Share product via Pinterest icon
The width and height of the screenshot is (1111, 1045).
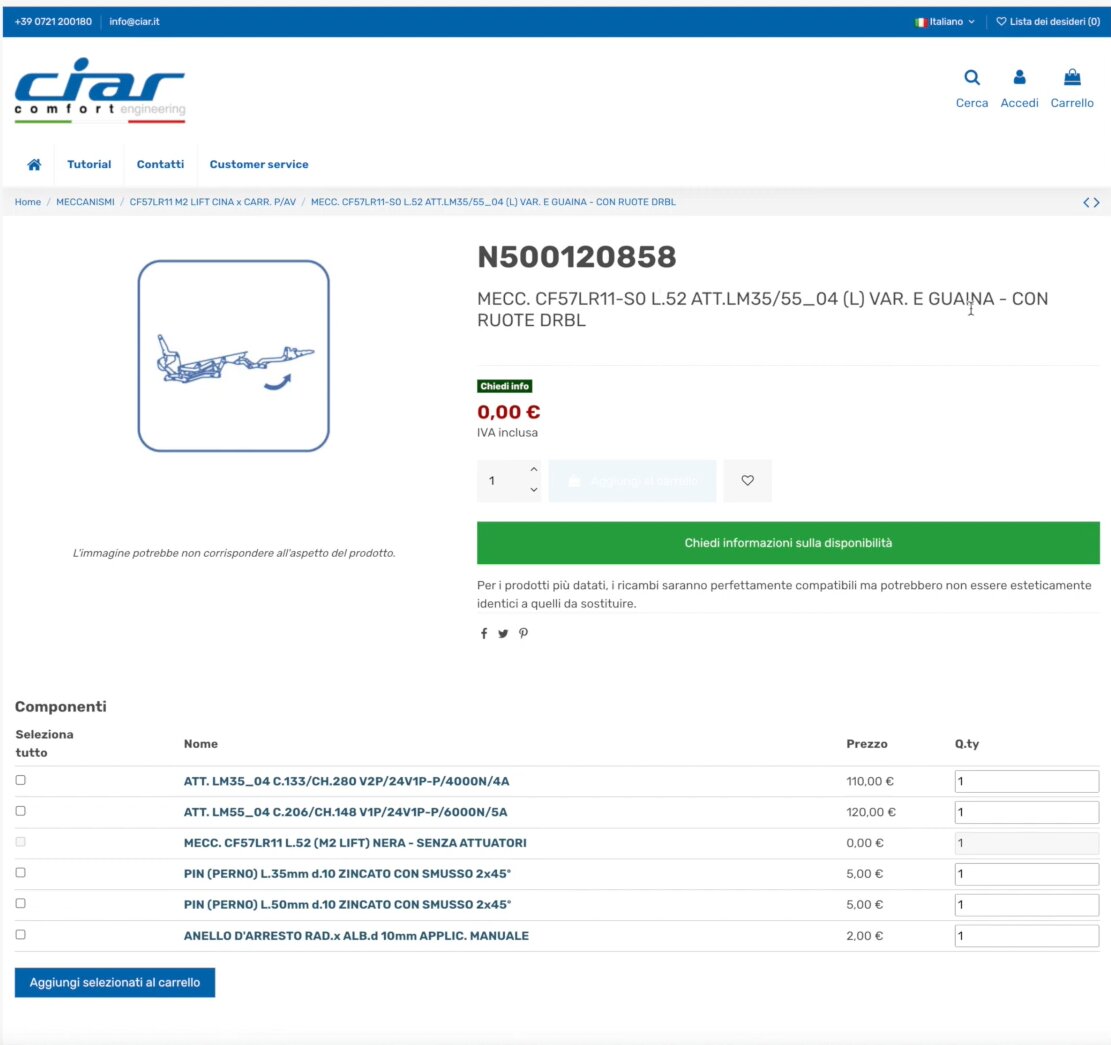523,634
